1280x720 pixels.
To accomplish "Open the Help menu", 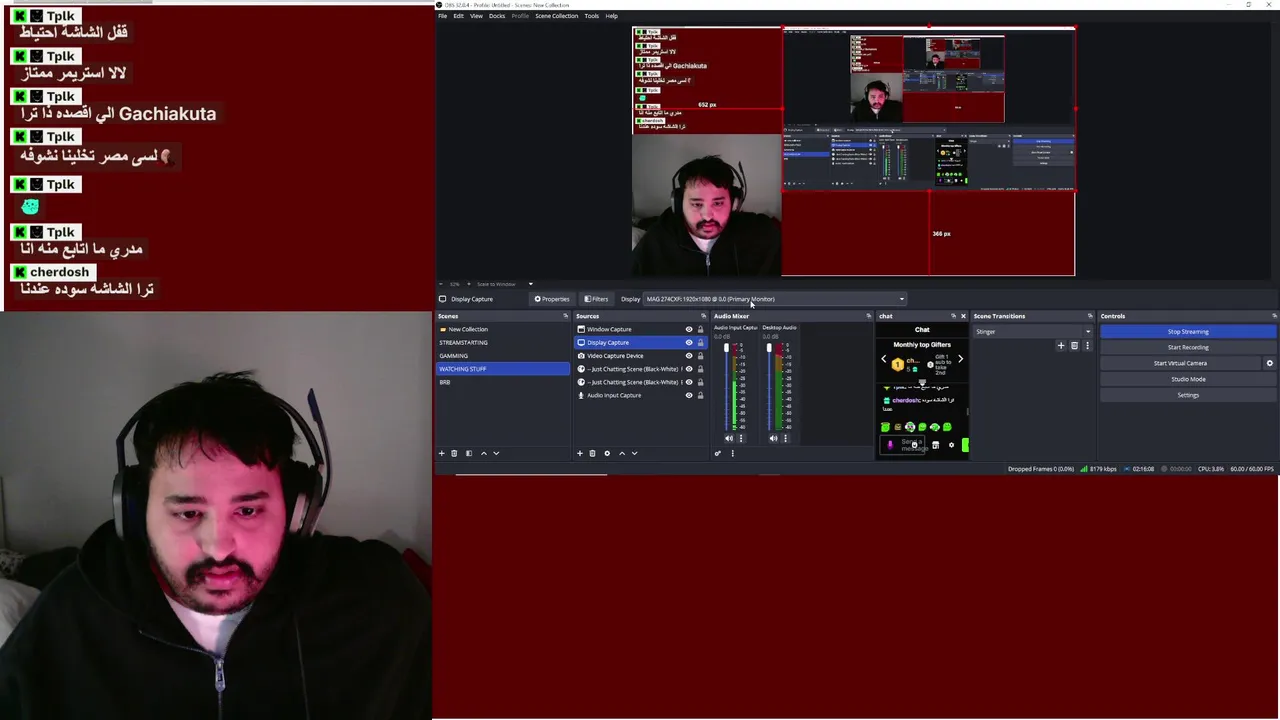I will [x=611, y=16].
